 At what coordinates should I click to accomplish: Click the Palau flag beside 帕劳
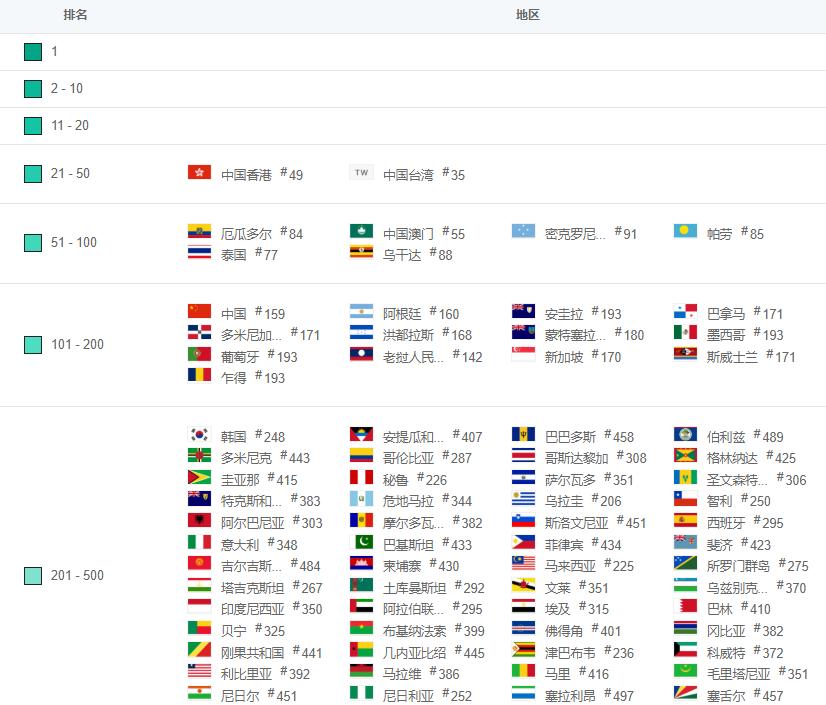[685, 231]
